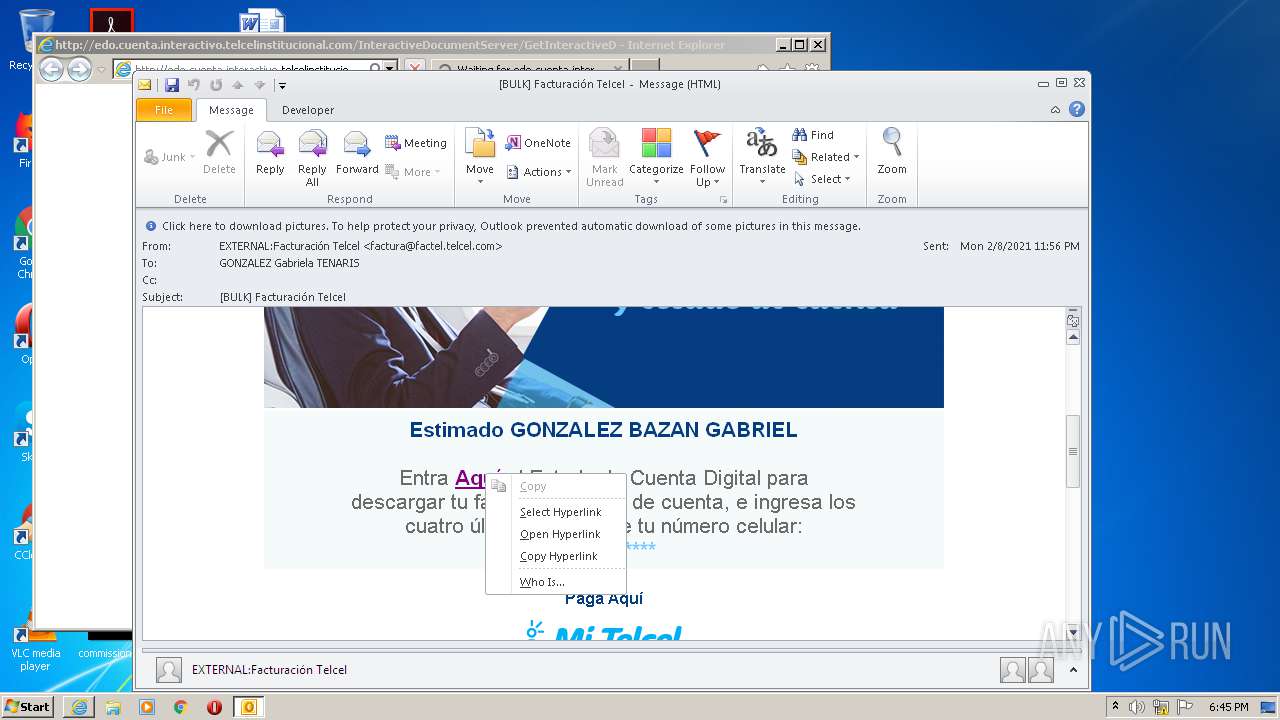Click the Mark Unread icon
The height and width of the screenshot is (720, 1280).
604,157
